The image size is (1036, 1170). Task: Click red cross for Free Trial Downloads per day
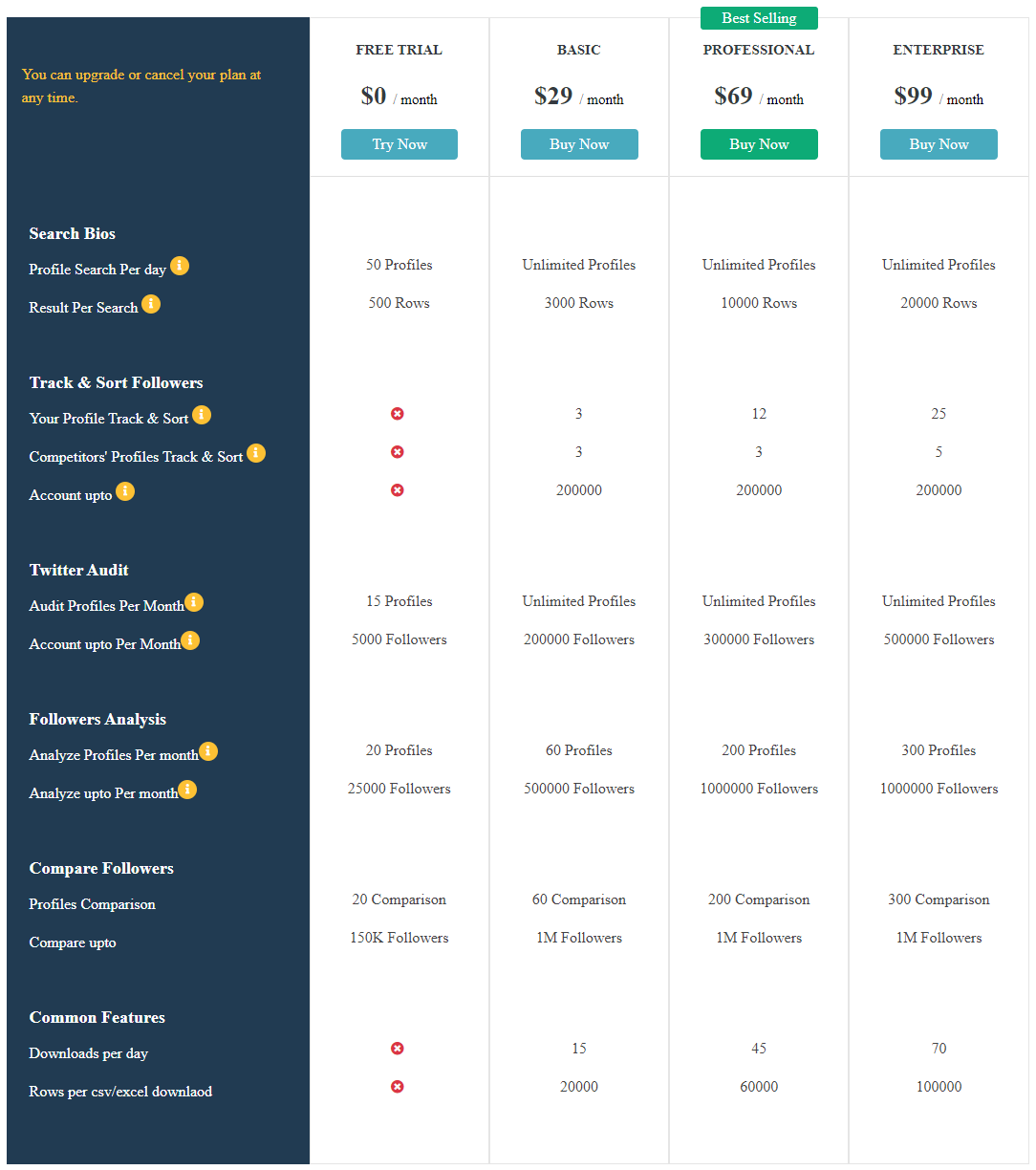click(398, 1049)
